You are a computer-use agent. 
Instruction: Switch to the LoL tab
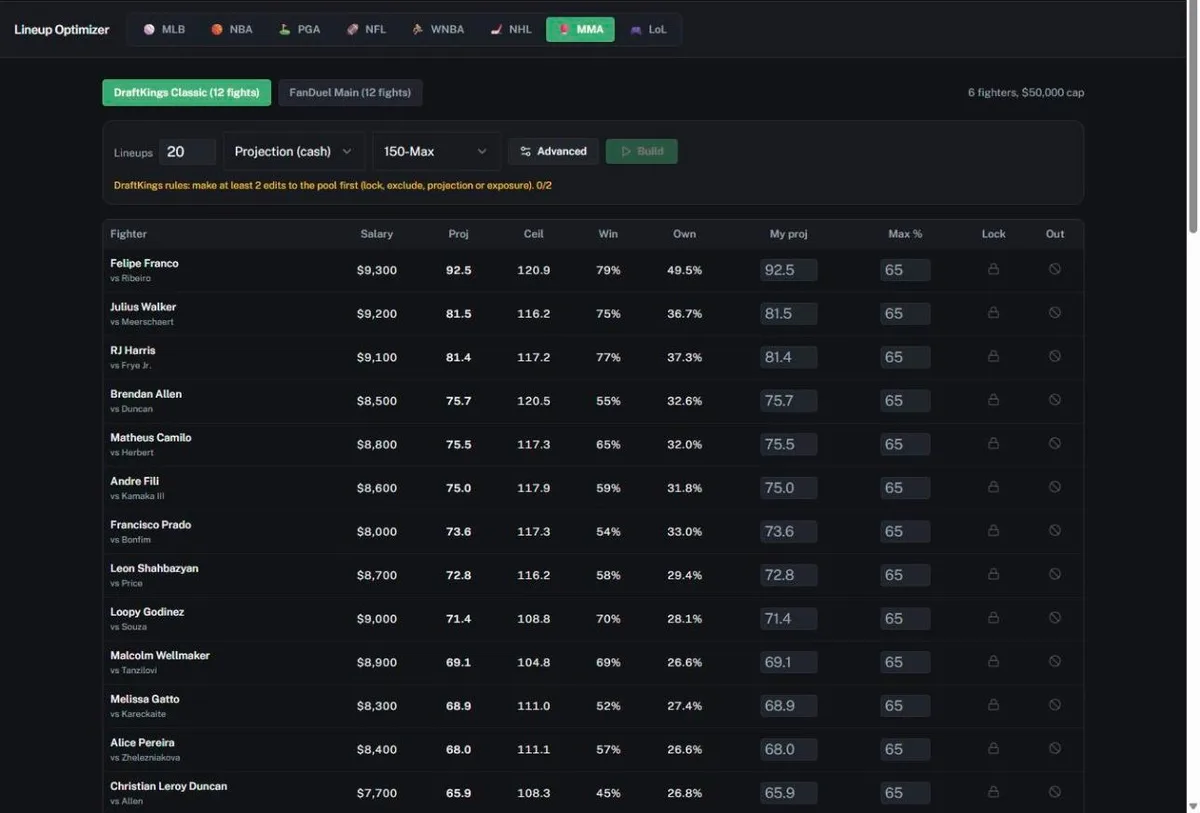point(648,29)
